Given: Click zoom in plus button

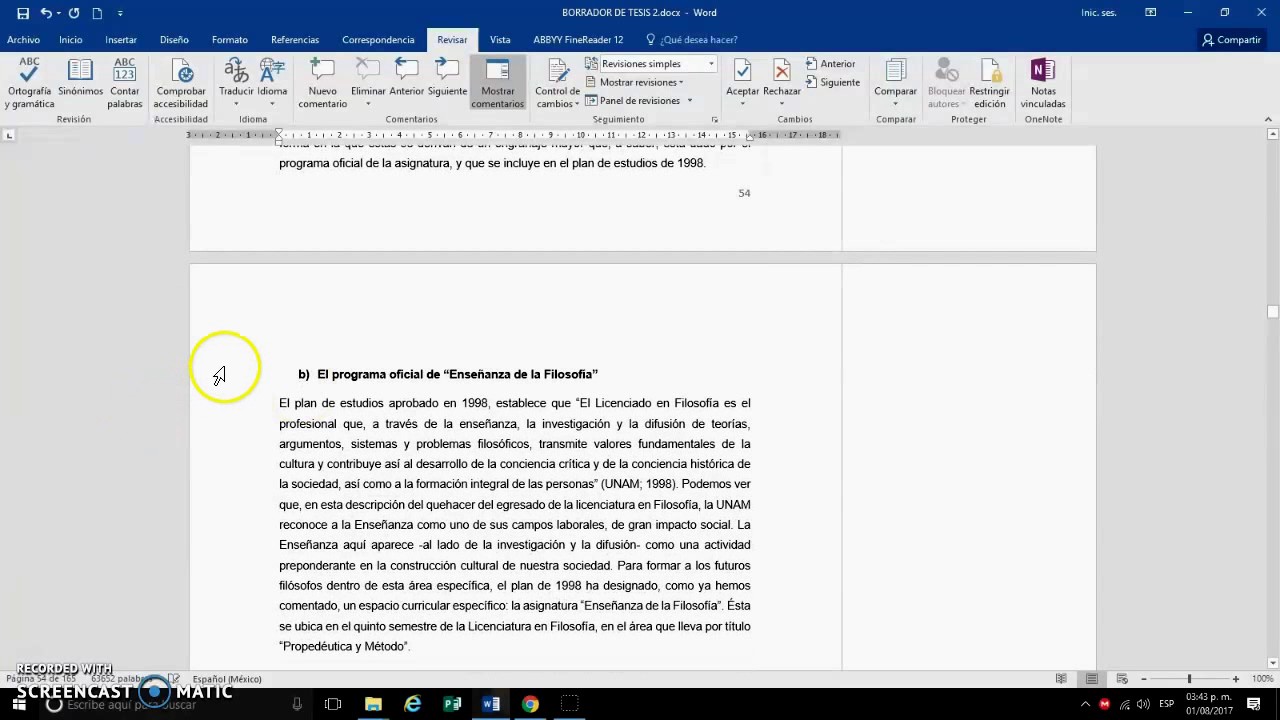Looking at the screenshot, I should click(x=1235, y=679).
